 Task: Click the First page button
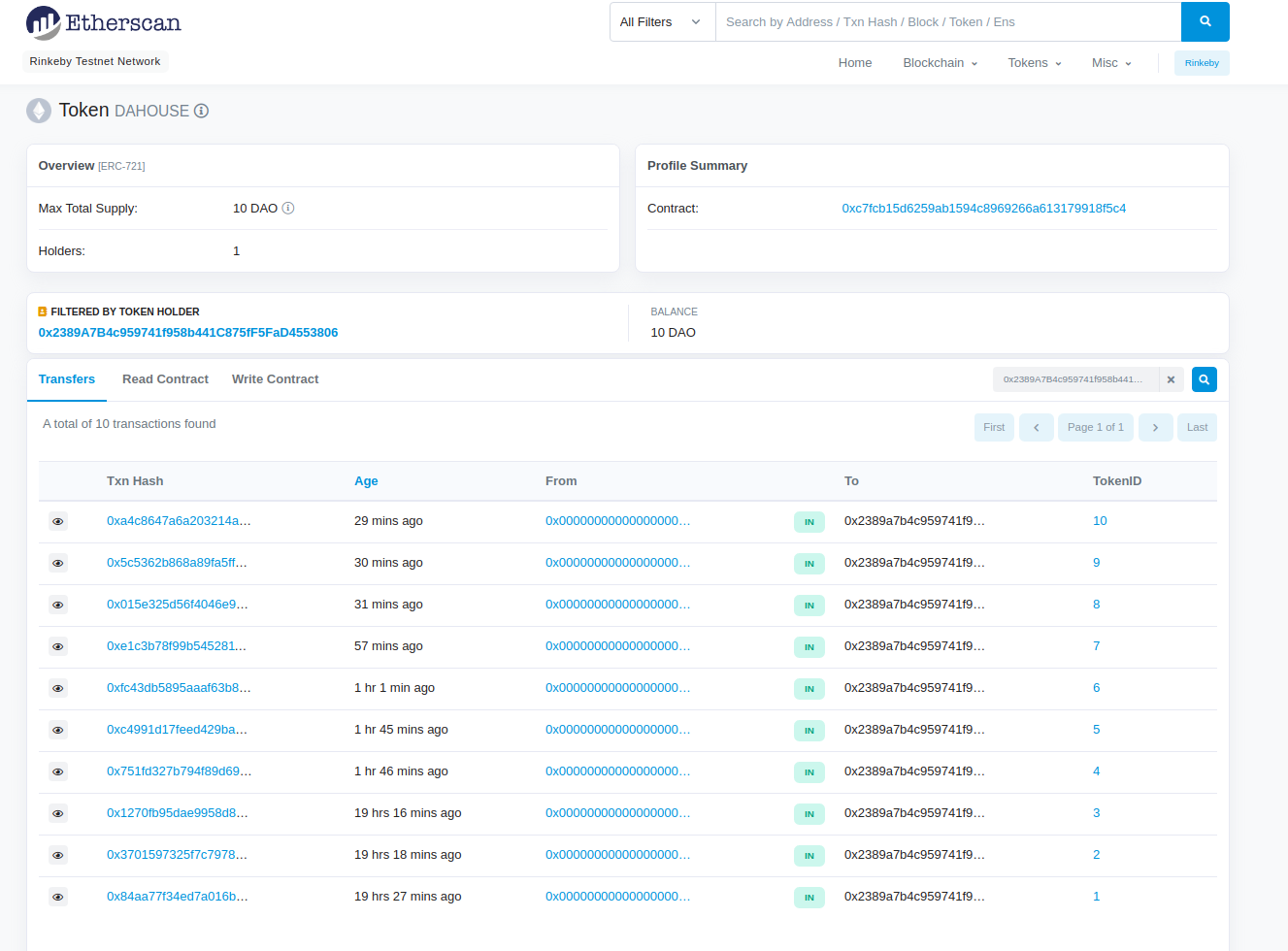click(994, 427)
